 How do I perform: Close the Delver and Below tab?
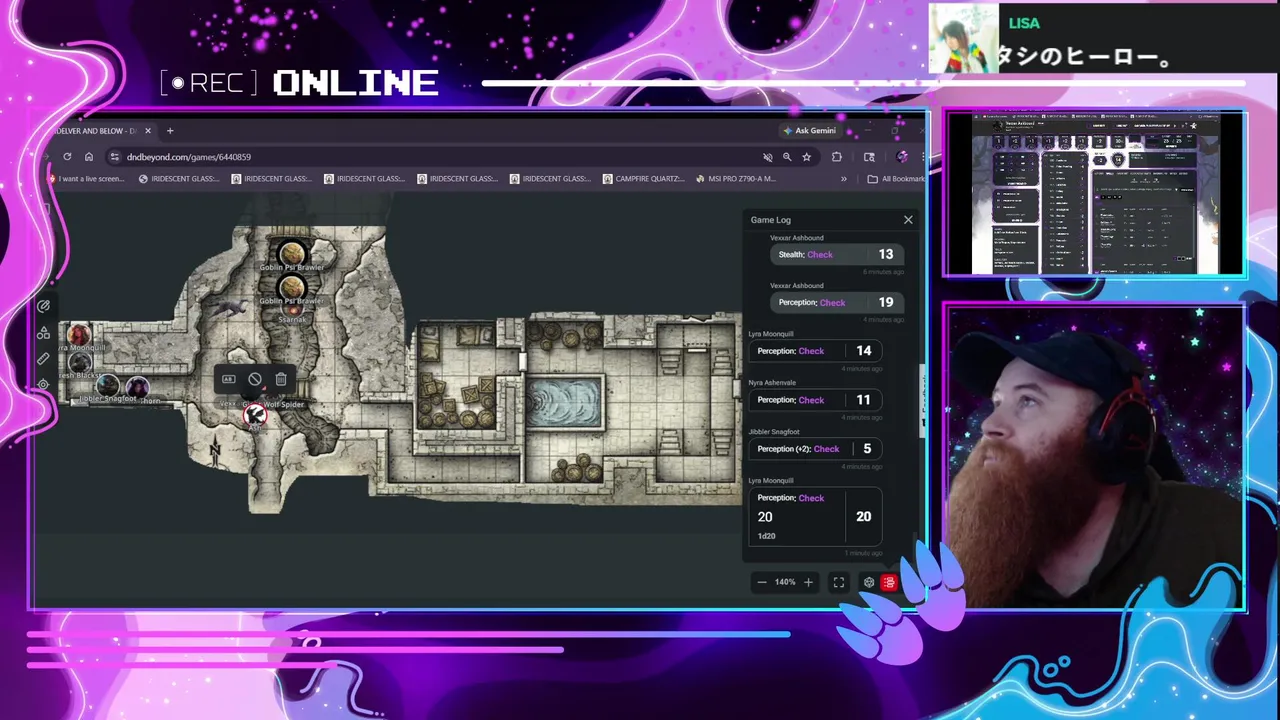(x=148, y=131)
